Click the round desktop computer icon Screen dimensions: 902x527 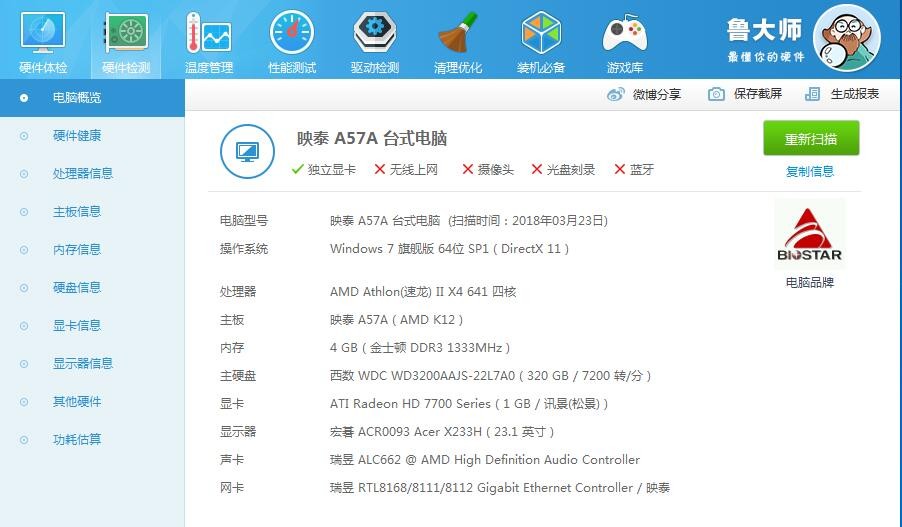(247, 151)
